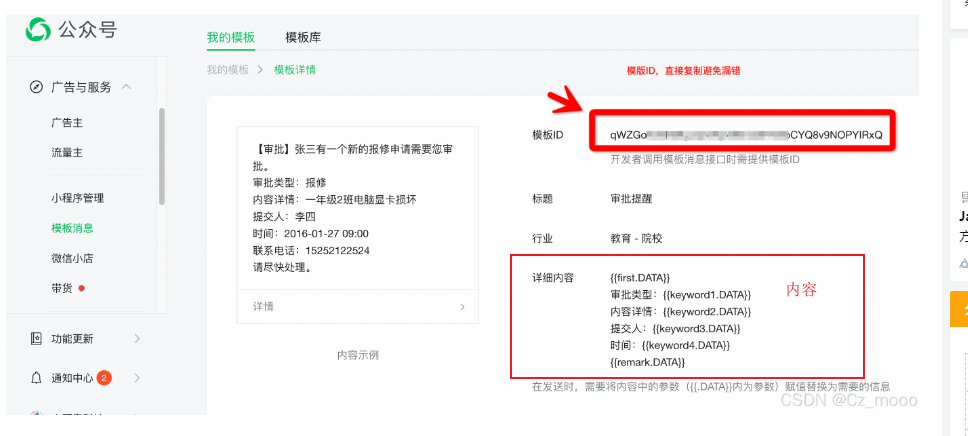
Task: Click the 模板ID field label
Action: click(548, 135)
